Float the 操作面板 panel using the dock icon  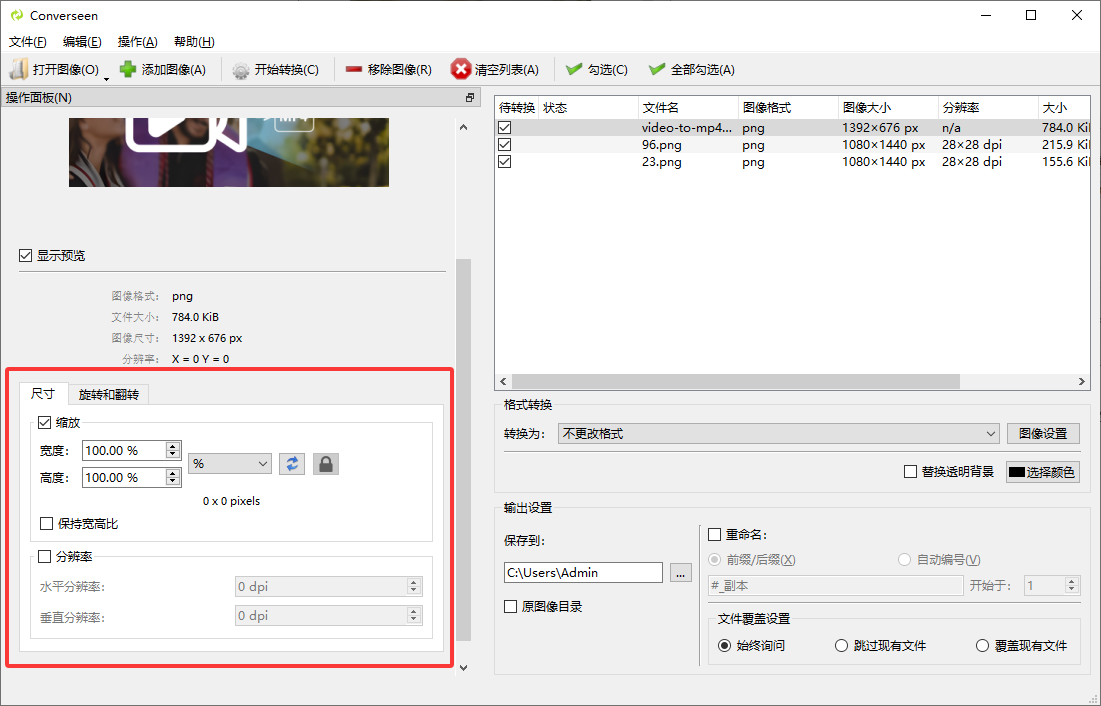click(470, 98)
